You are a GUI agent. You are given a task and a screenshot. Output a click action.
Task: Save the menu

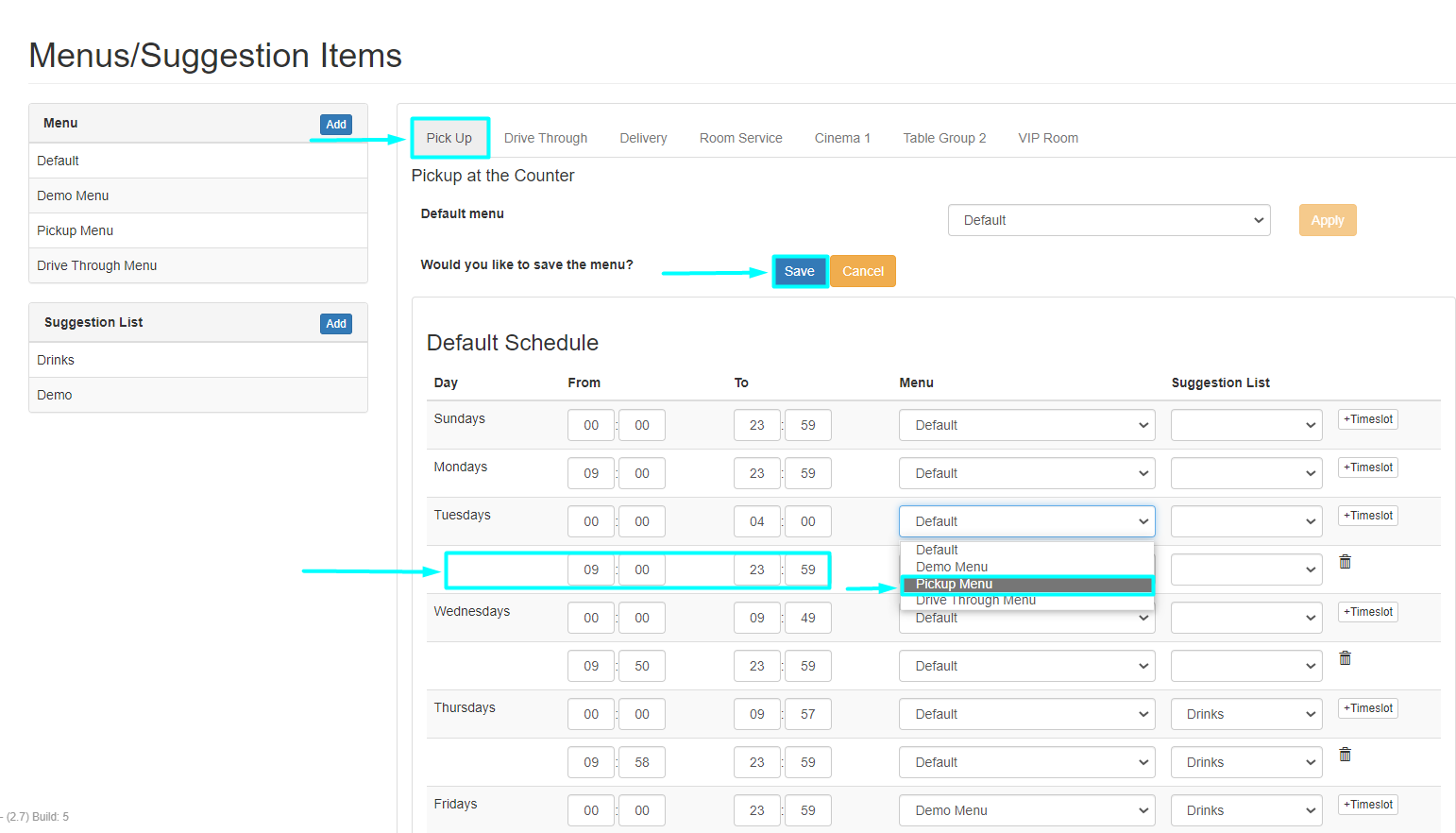pyautogui.click(x=800, y=271)
